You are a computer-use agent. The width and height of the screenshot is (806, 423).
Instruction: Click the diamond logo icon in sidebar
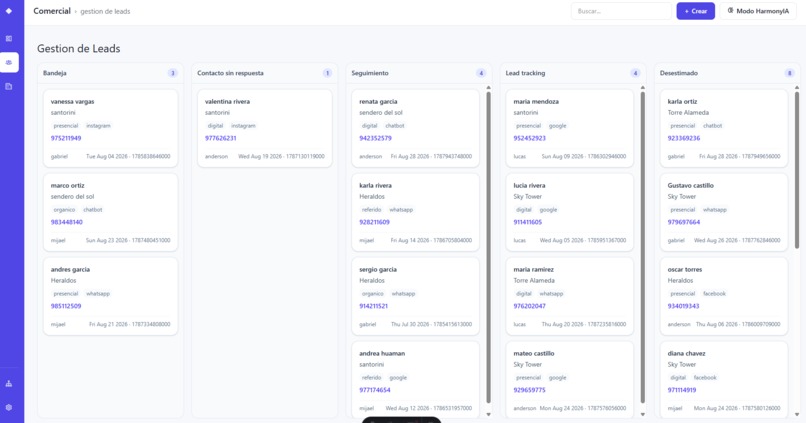pos(9,11)
